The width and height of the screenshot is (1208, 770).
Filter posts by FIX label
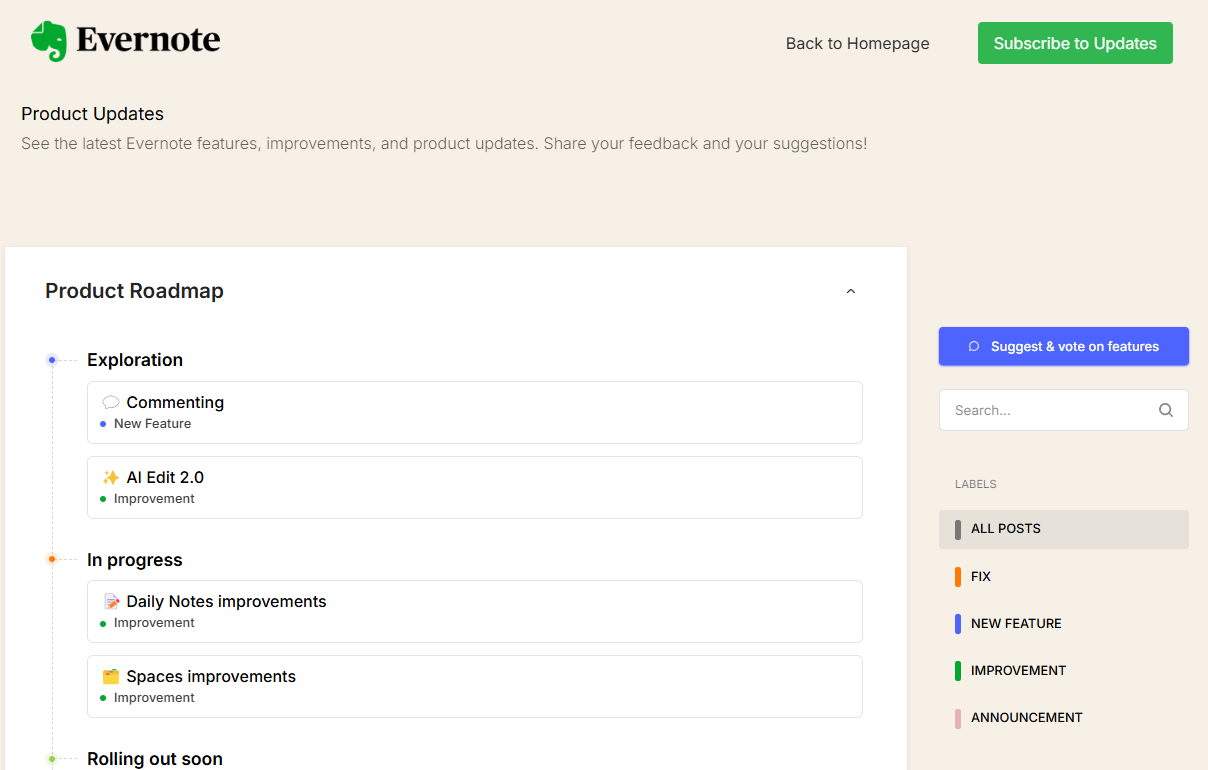point(1064,576)
